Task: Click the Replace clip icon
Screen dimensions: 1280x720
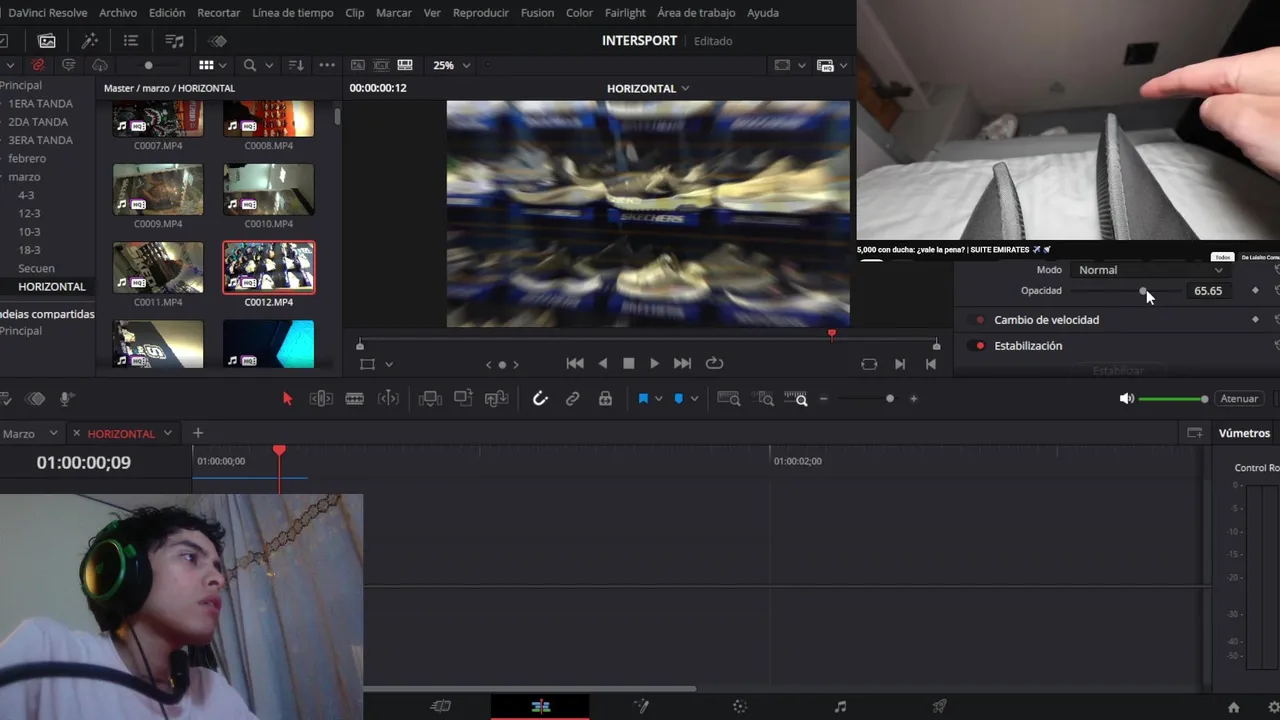Action: (496, 399)
